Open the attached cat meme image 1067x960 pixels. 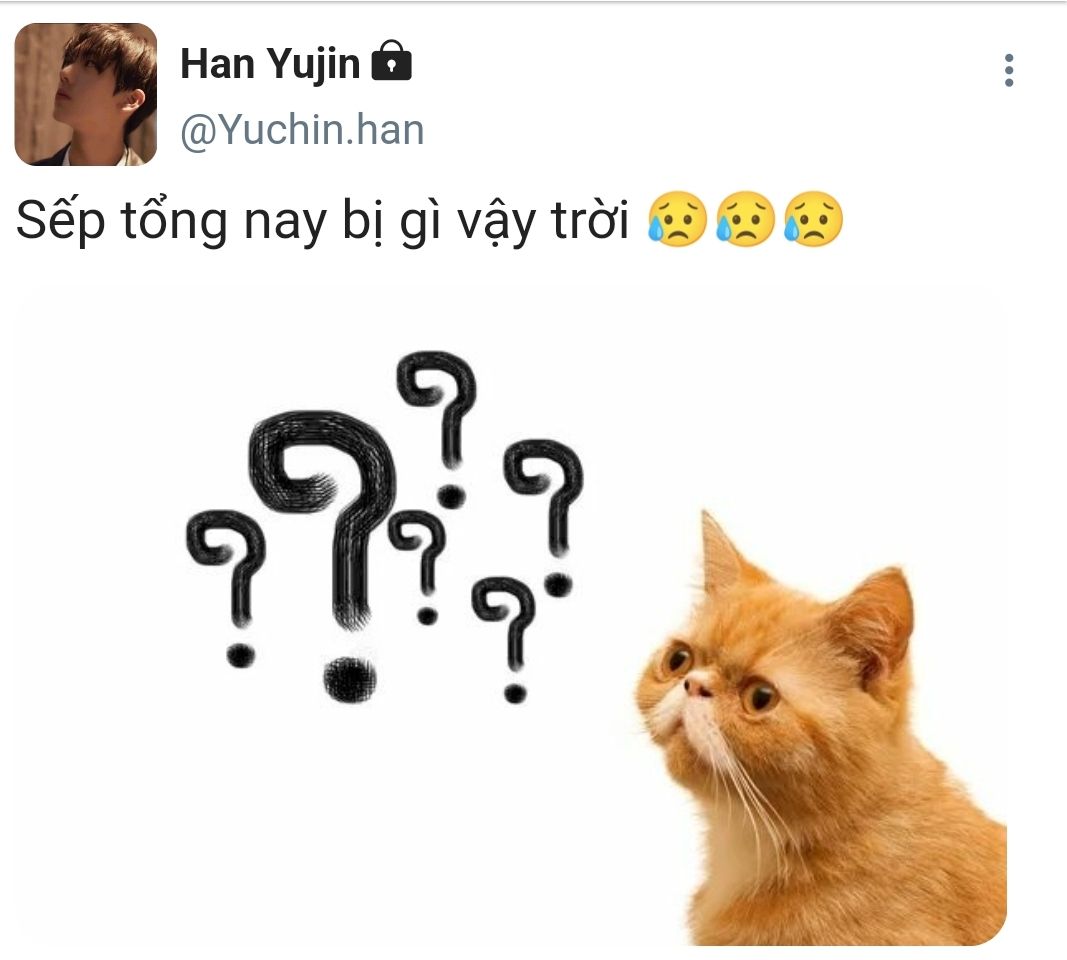[510, 614]
